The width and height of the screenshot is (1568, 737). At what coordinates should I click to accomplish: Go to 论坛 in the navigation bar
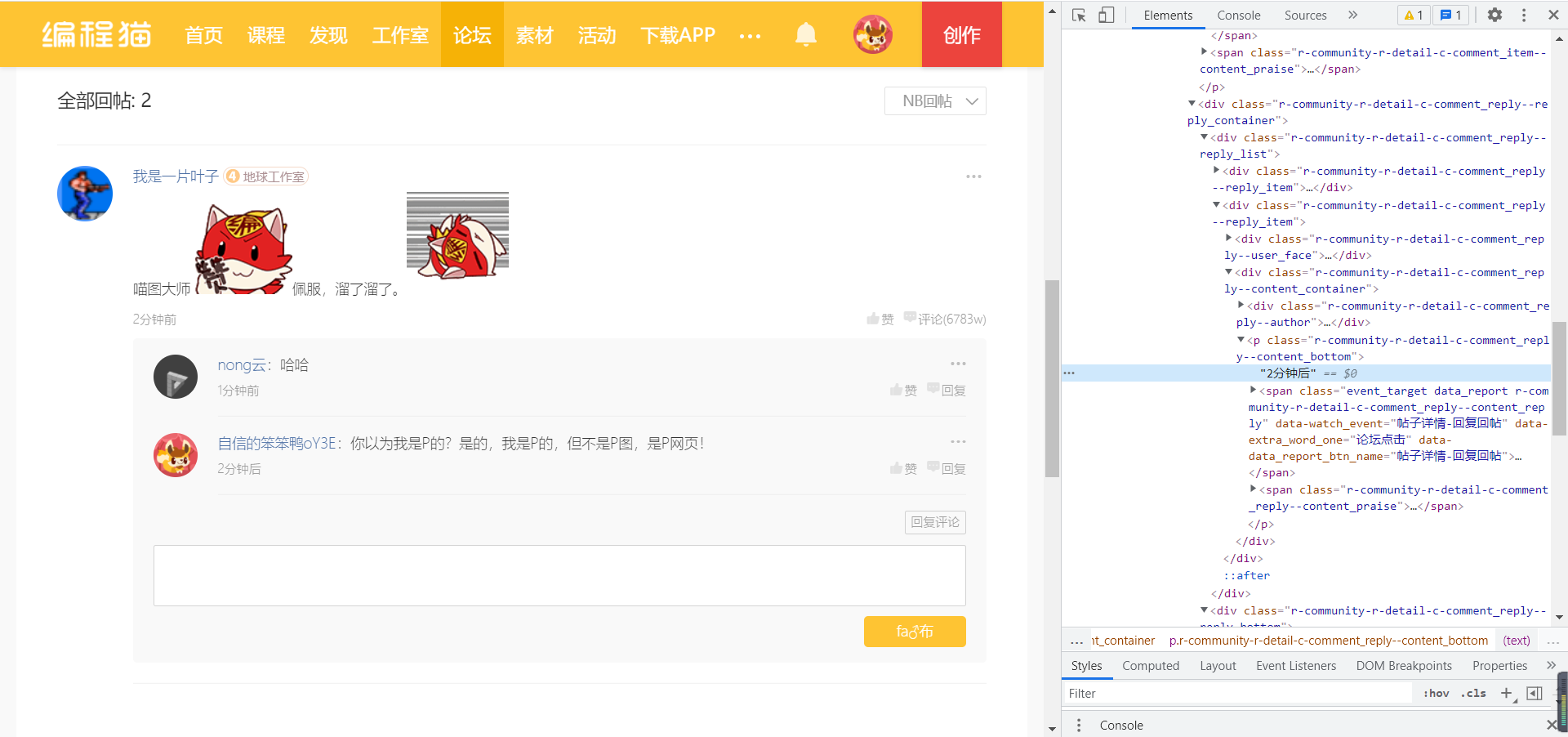pos(472,34)
